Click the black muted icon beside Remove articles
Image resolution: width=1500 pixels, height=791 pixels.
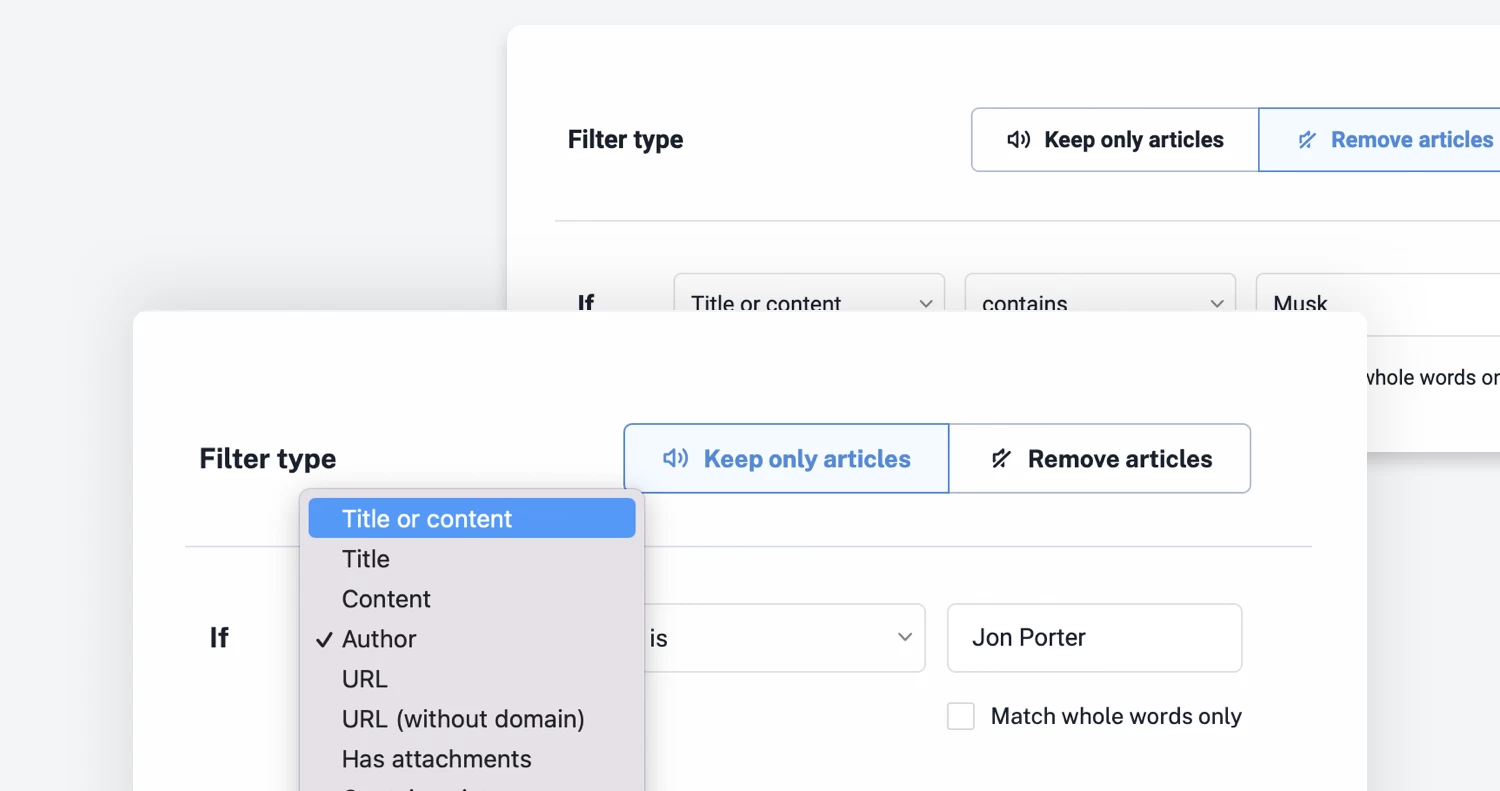point(1000,459)
